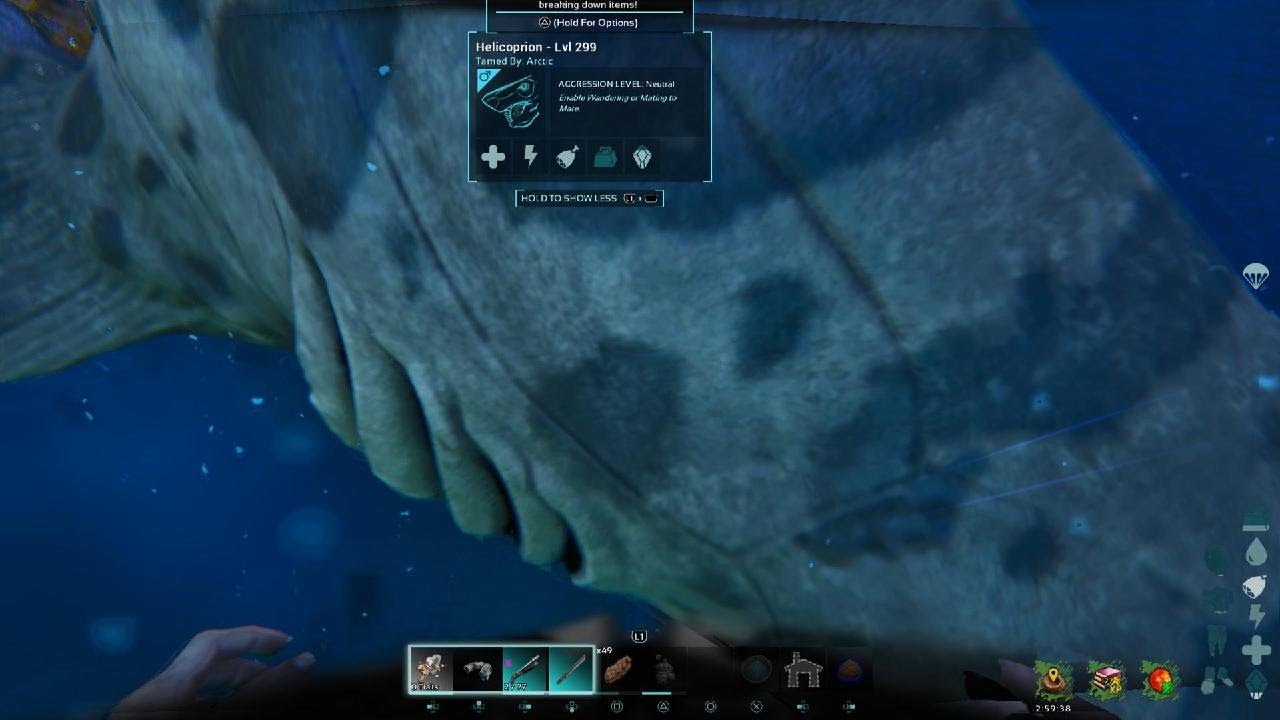Click the male gender symbol badge
Viewport: 1280px width, 720px height.
pyautogui.click(x=485, y=76)
